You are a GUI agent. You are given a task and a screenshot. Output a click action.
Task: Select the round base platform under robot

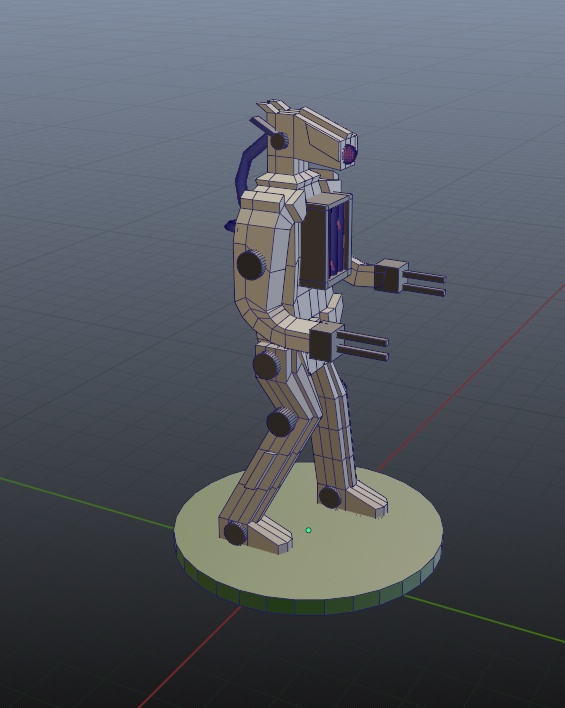tap(308, 540)
